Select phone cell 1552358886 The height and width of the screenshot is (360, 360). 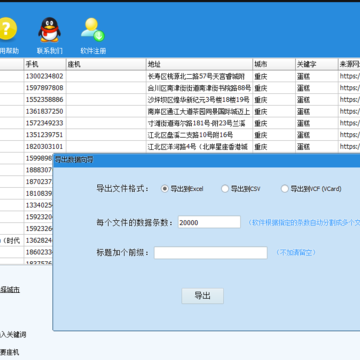(45, 99)
